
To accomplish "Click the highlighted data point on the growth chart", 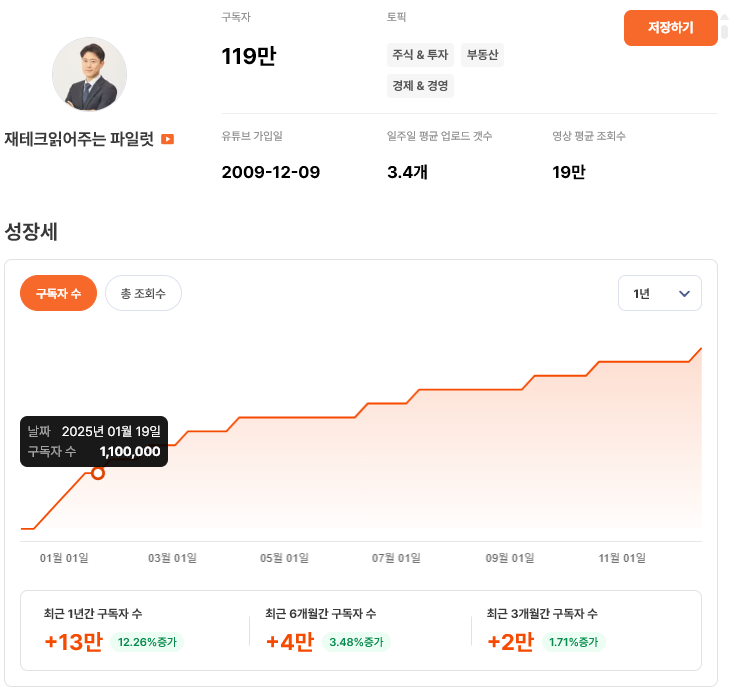I will pos(98,472).
